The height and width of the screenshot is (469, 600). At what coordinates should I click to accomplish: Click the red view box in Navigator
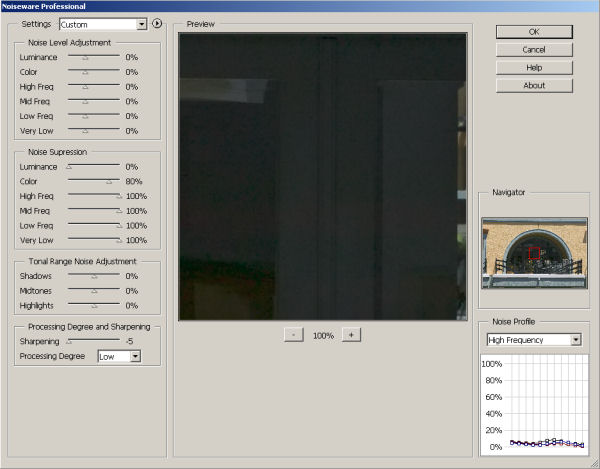534,253
